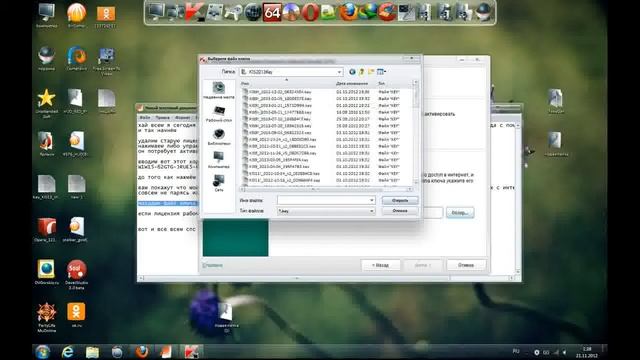This screenshot has width=640, height=360.
Task: Open the Kaspersky icon in the top dock
Action: pos(194,12)
